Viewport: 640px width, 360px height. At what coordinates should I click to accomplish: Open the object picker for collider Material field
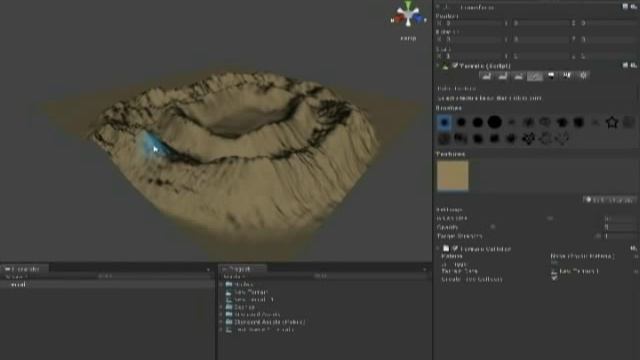click(x=636, y=256)
